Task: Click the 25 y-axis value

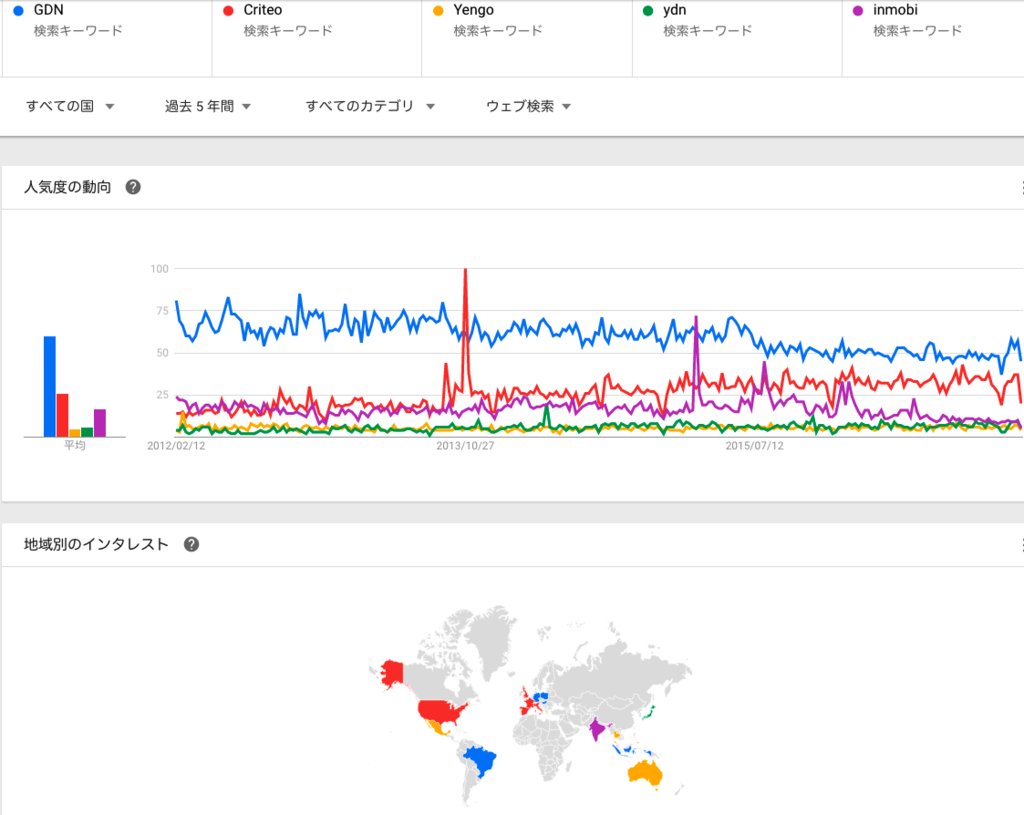Action: (163, 394)
